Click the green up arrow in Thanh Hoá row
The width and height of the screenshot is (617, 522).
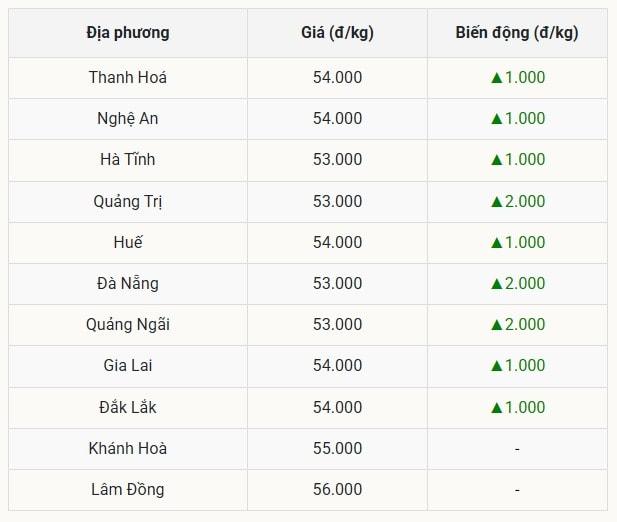point(495,78)
